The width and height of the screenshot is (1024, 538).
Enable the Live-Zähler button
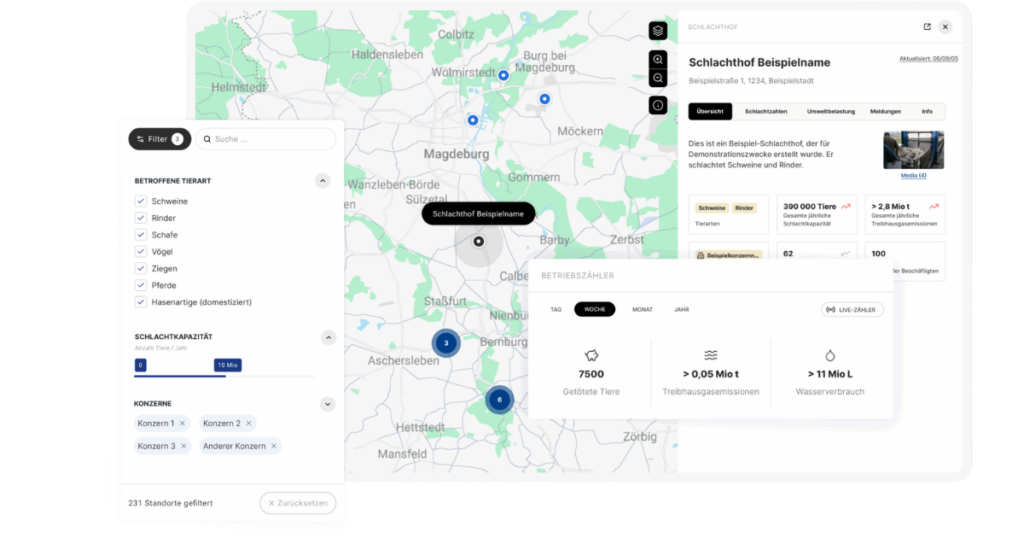[x=852, y=310]
